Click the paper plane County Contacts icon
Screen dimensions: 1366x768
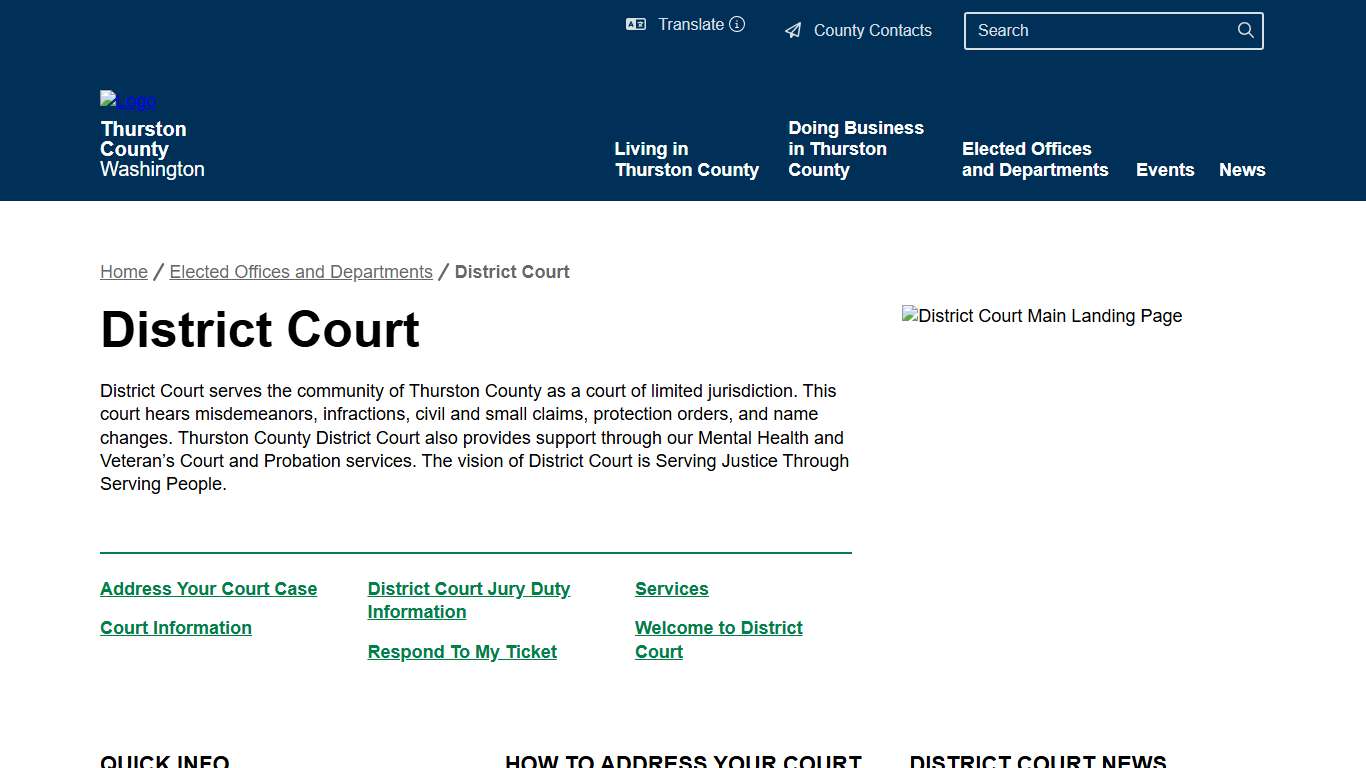coord(793,30)
